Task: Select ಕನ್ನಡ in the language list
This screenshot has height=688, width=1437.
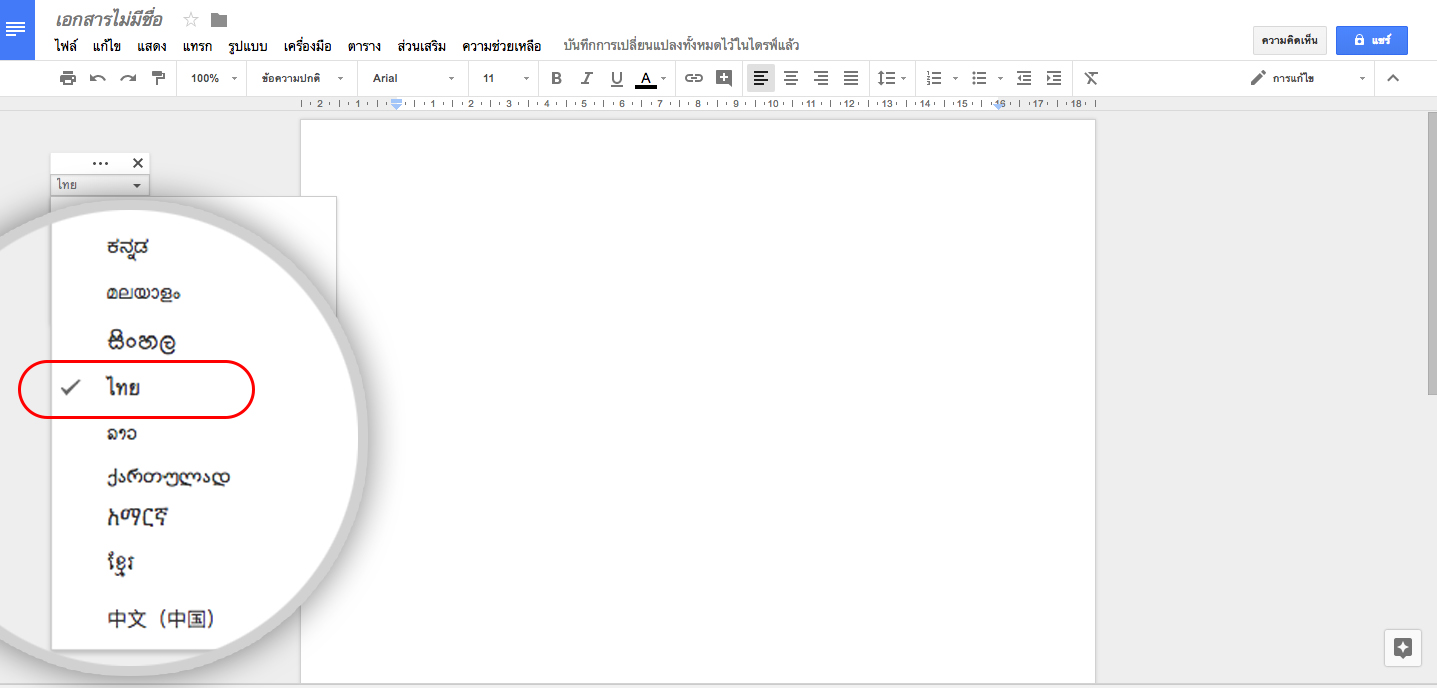Action: [129, 247]
